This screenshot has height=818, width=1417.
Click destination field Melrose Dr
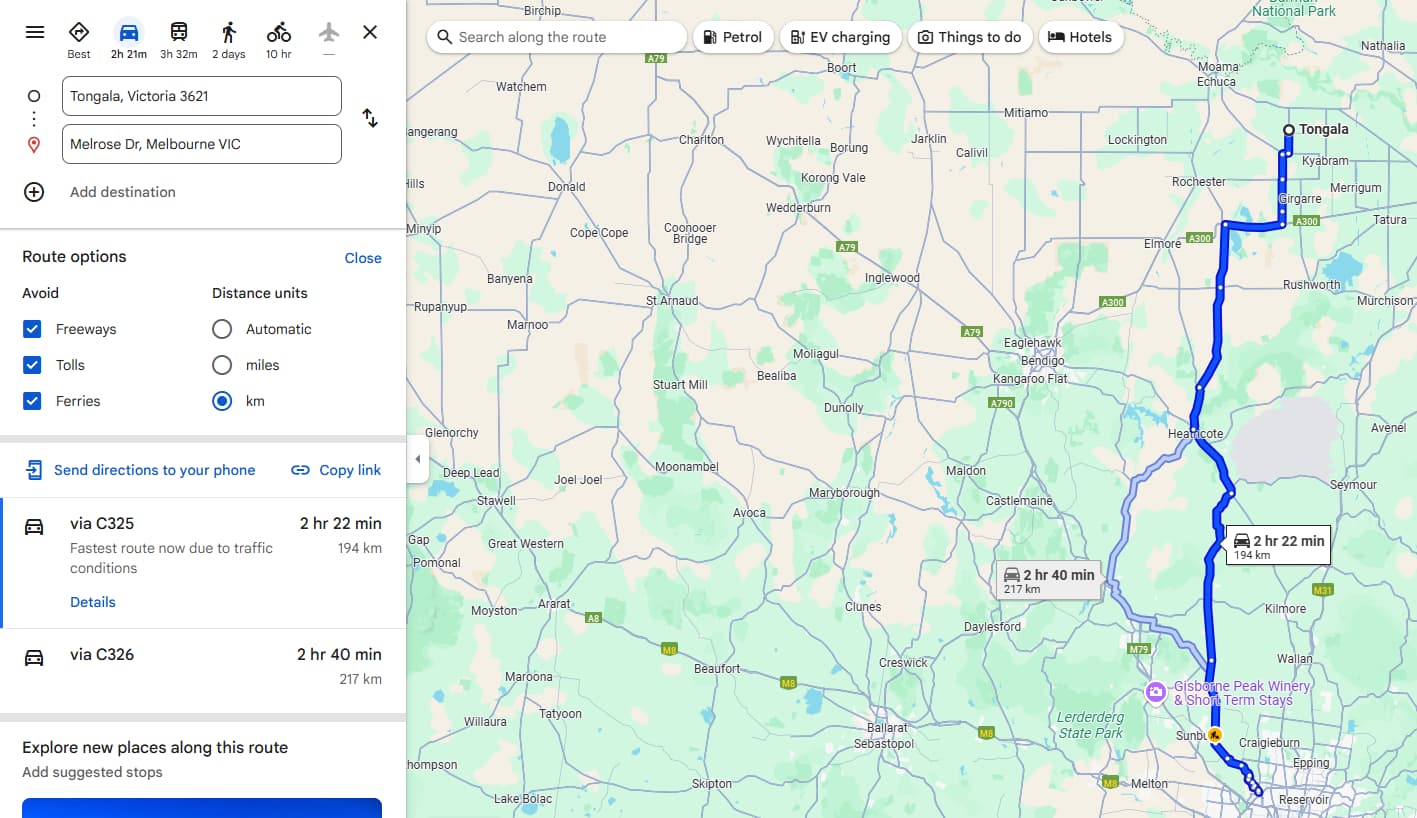(202, 144)
